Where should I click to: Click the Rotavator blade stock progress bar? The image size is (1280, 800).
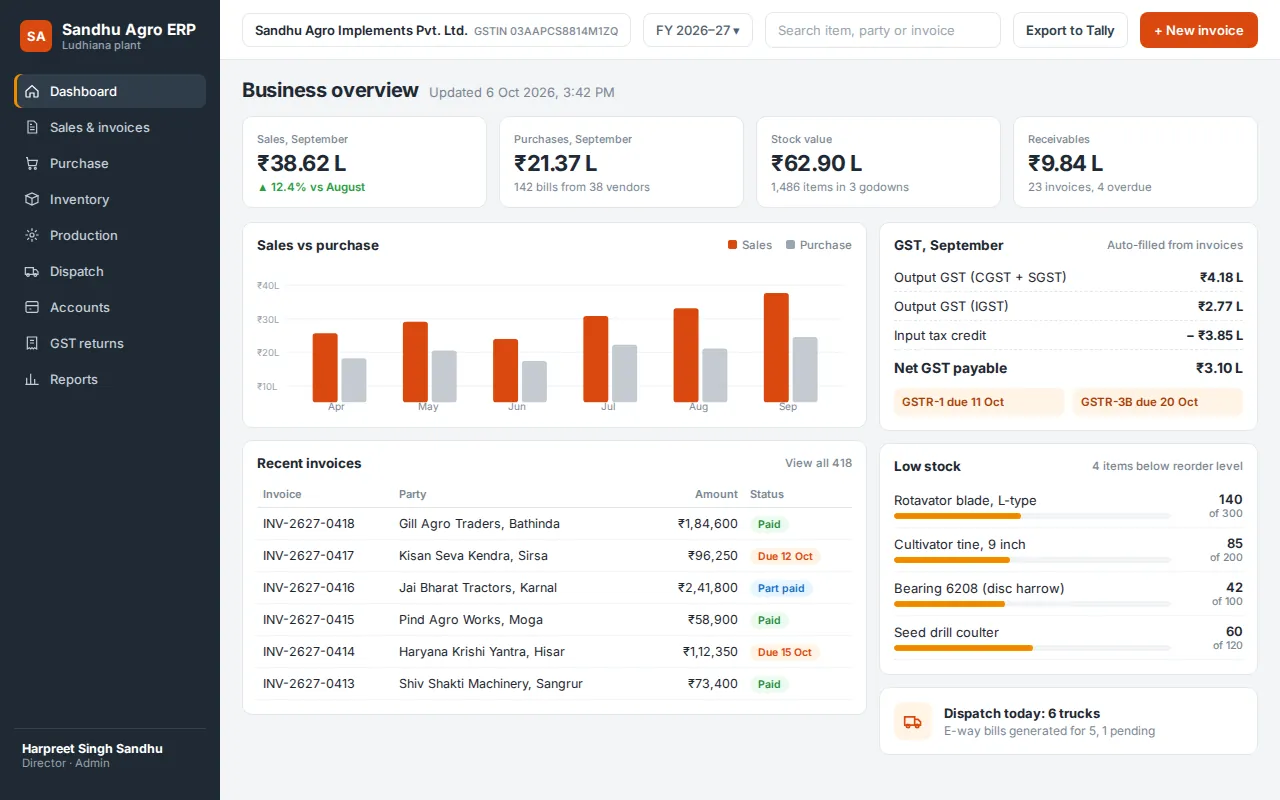[x=1032, y=516]
